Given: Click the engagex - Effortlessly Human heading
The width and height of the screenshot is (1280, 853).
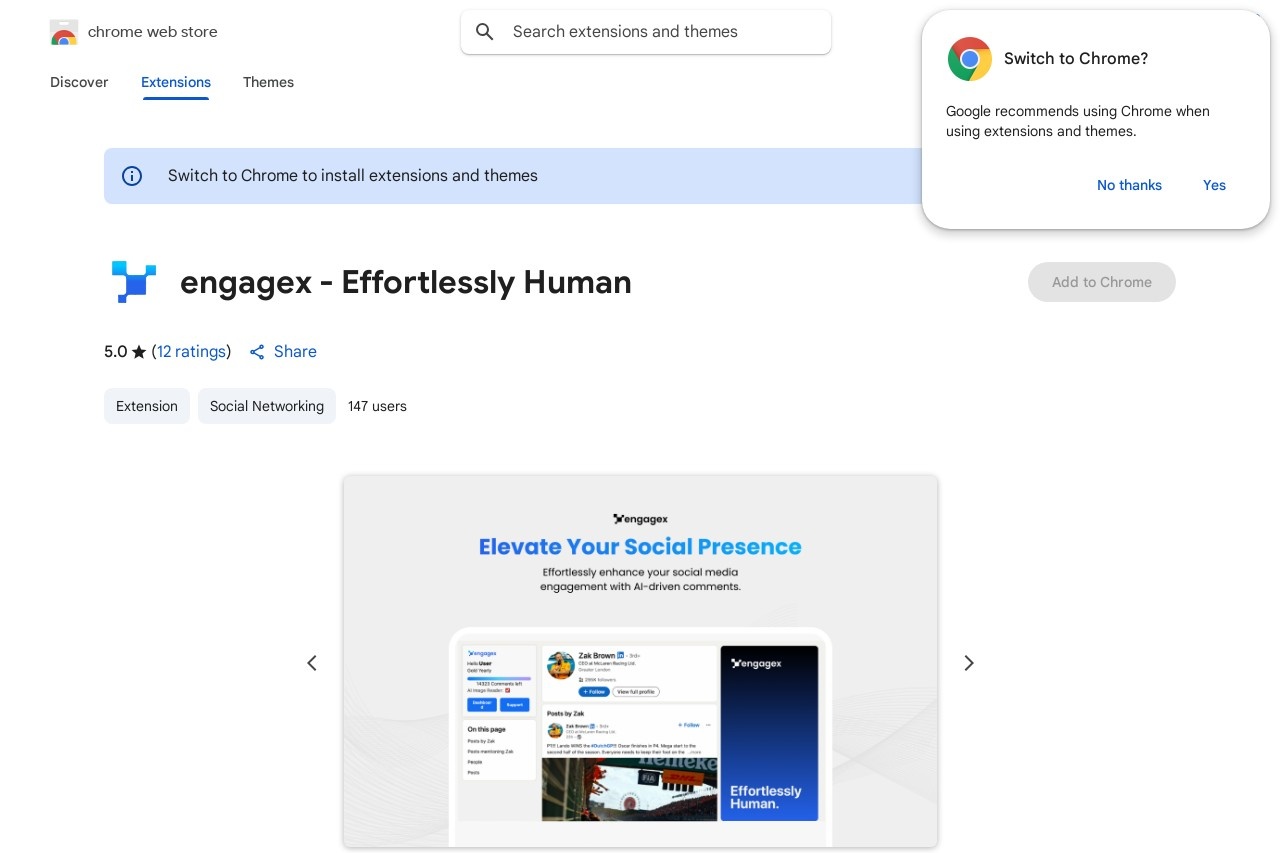Looking at the screenshot, I should click(x=406, y=282).
